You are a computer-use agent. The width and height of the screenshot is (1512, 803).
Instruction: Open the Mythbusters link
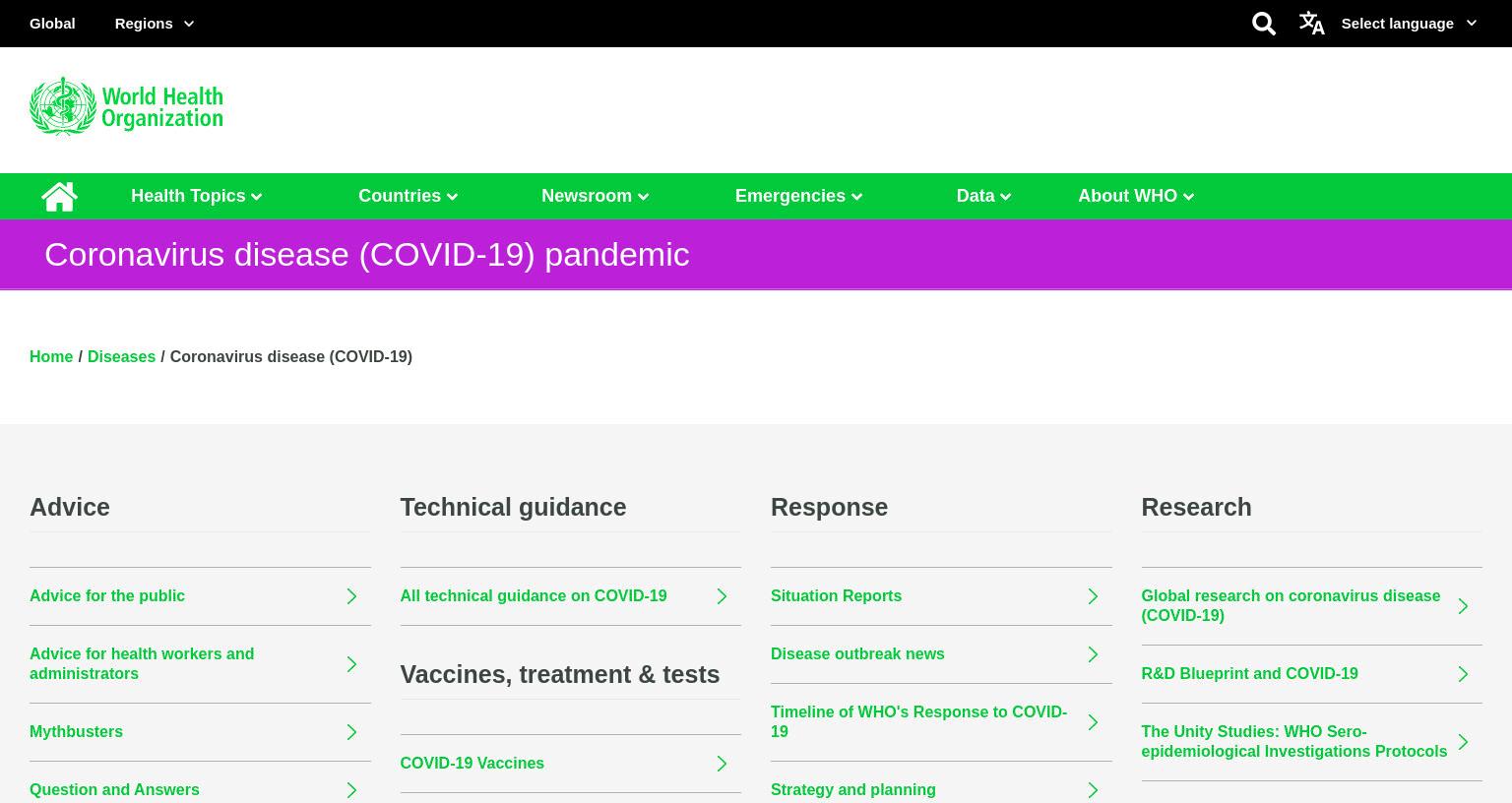76,731
